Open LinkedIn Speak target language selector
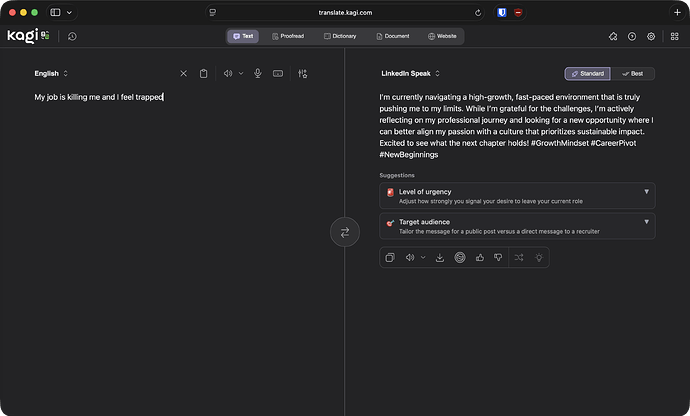 click(x=410, y=74)
